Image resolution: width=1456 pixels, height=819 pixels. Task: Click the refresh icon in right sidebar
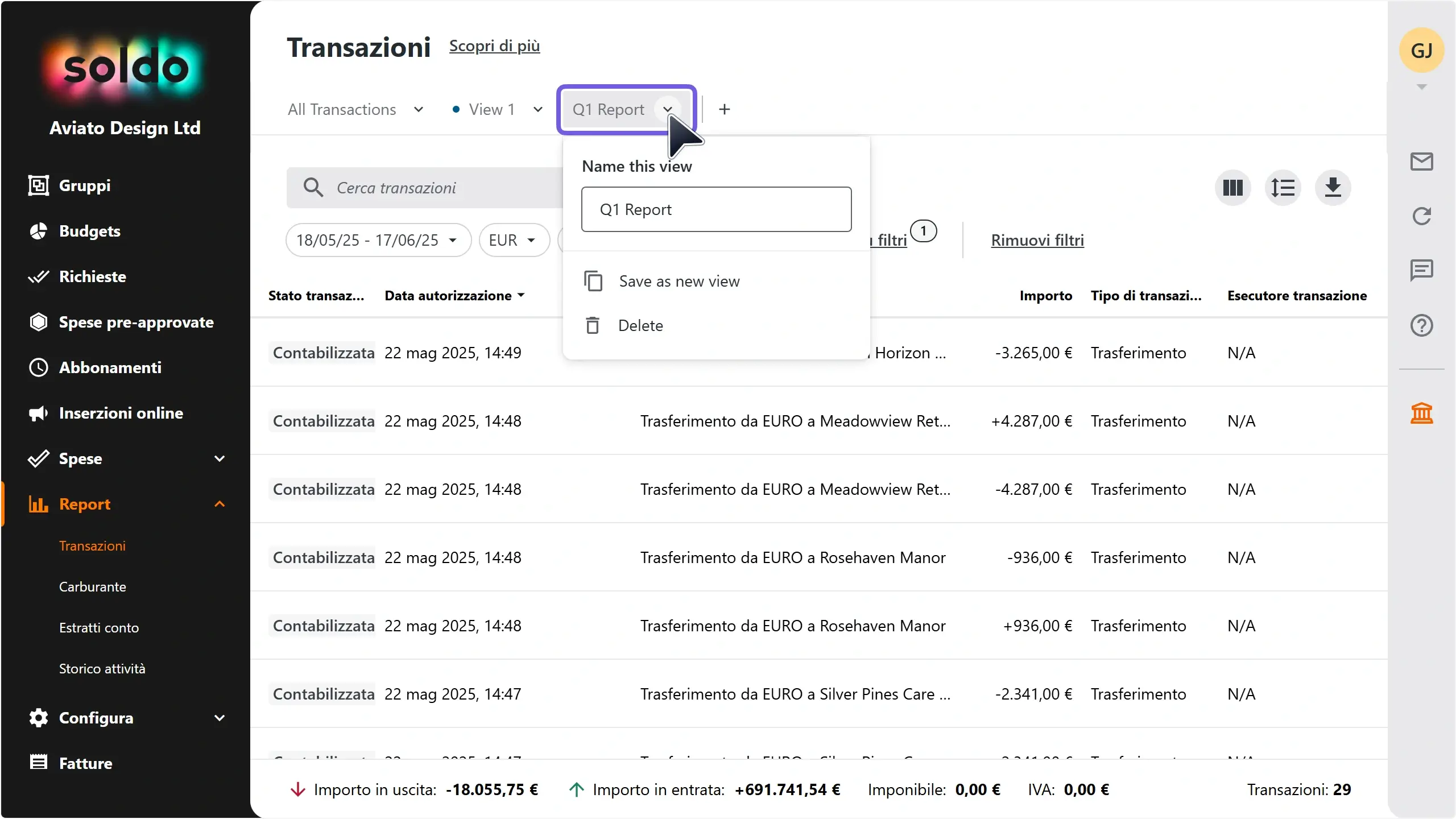(x=1421, y=216)
